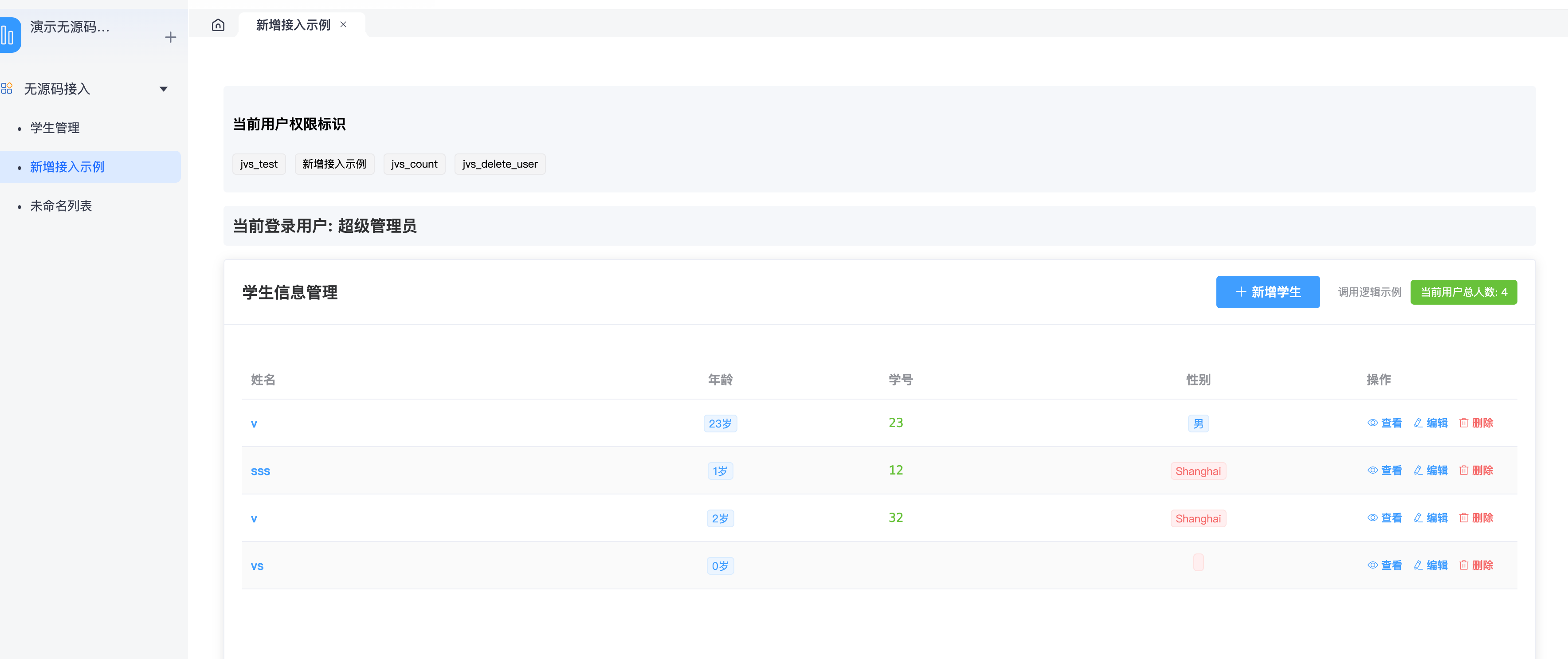The image size is (1568, 659).
Task: Click the name link sss in the table
Action: [260, 471]
